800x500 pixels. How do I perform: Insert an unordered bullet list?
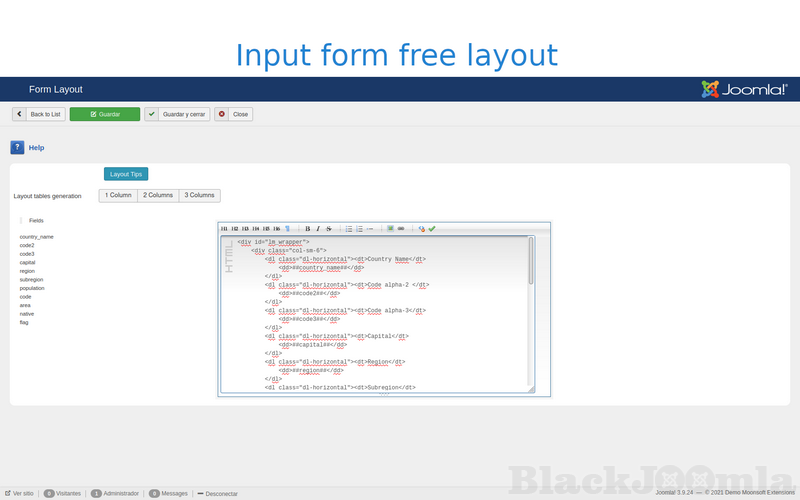point(348,228)
